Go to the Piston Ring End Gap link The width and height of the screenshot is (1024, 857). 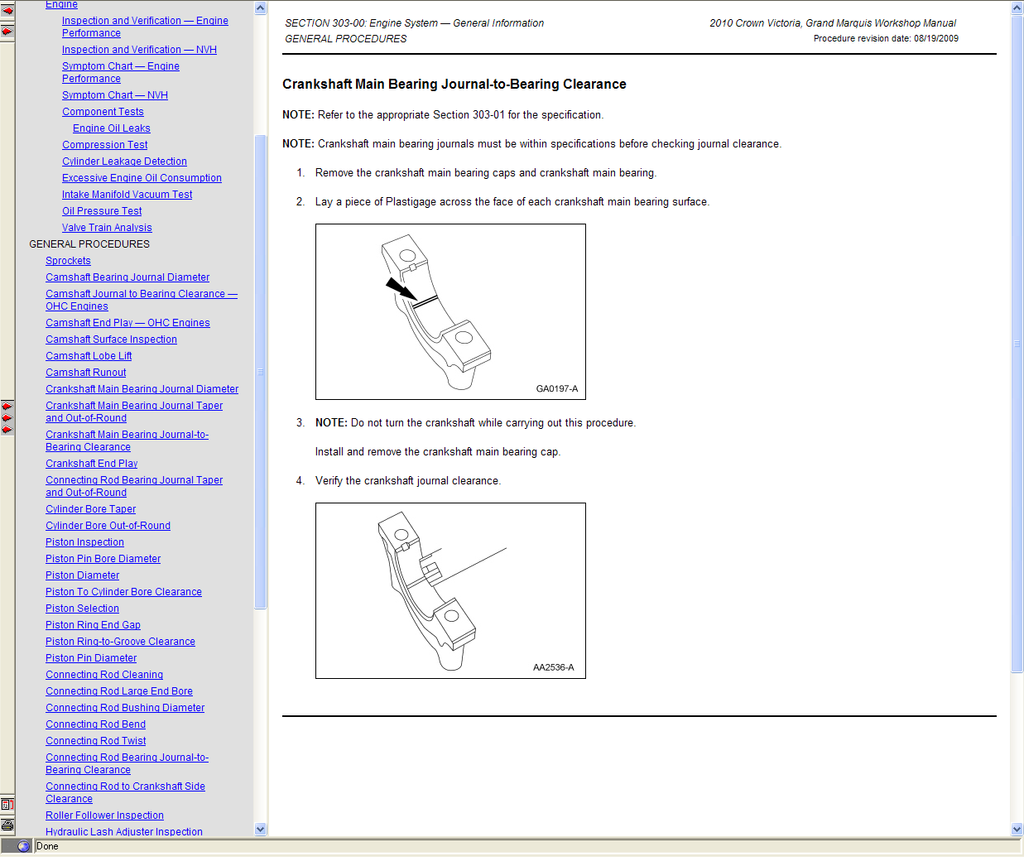click(93, 625)
